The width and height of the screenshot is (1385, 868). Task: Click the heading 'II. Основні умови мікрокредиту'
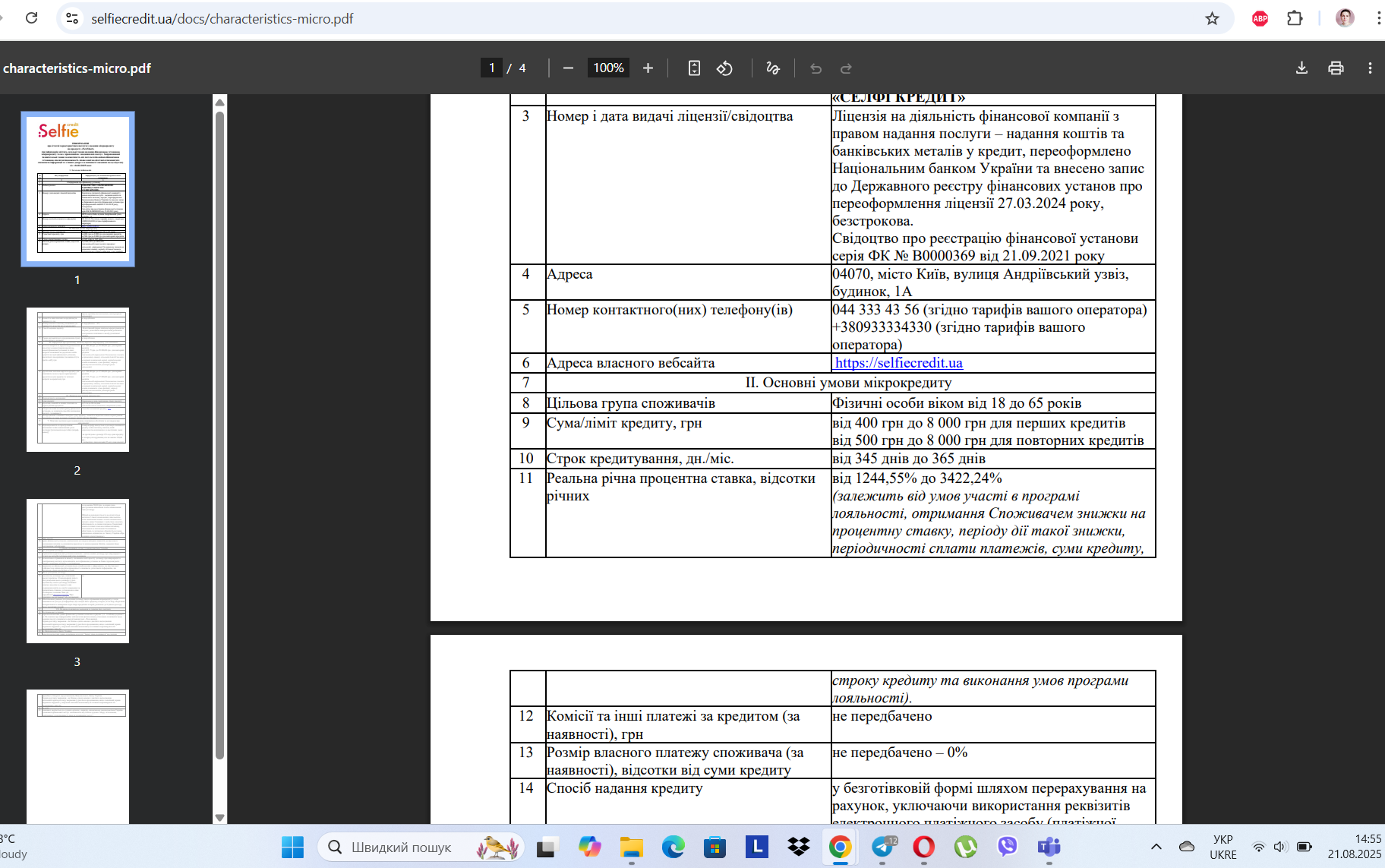pos(848,383)
